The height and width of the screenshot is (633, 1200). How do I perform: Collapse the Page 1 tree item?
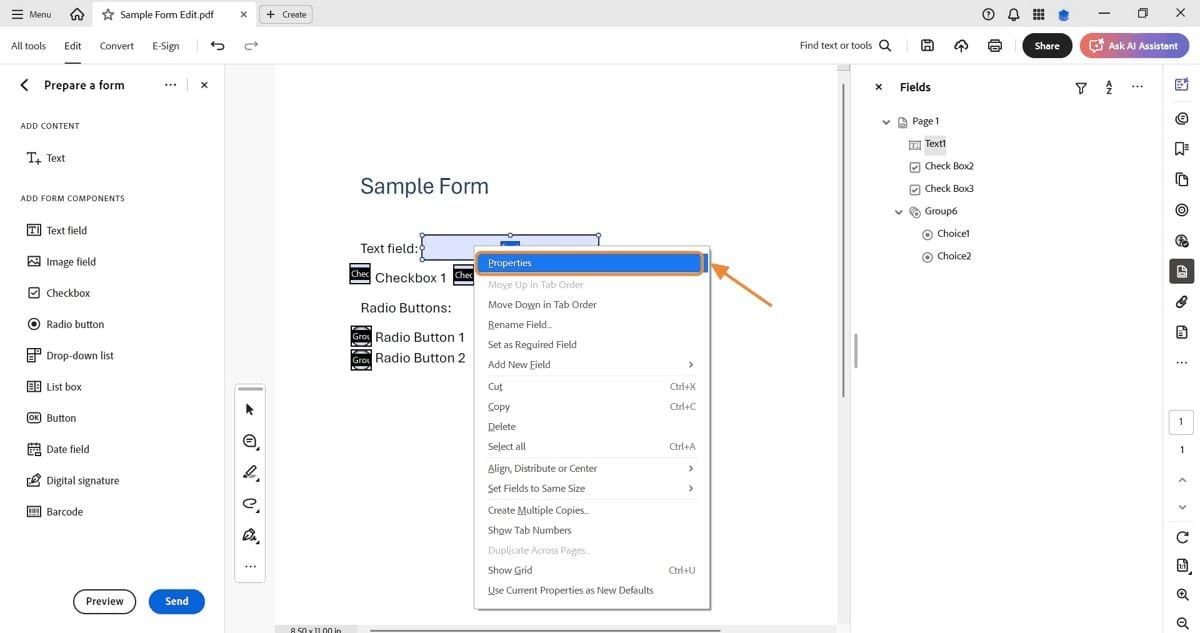pos(886,121)
